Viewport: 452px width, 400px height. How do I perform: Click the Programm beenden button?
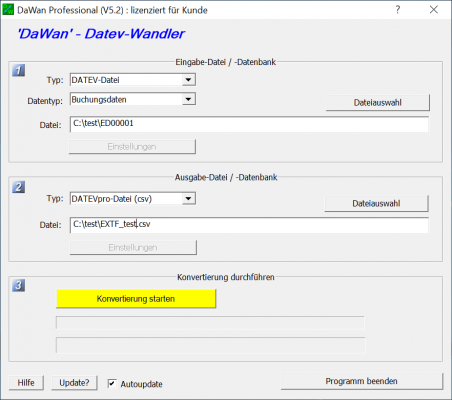(362, 381)
